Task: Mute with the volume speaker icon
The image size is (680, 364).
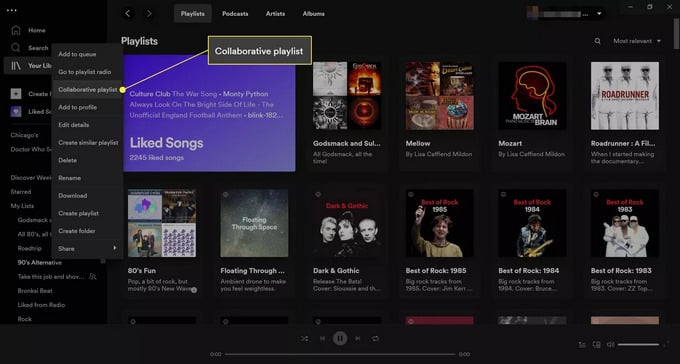Action: [611, 344]
